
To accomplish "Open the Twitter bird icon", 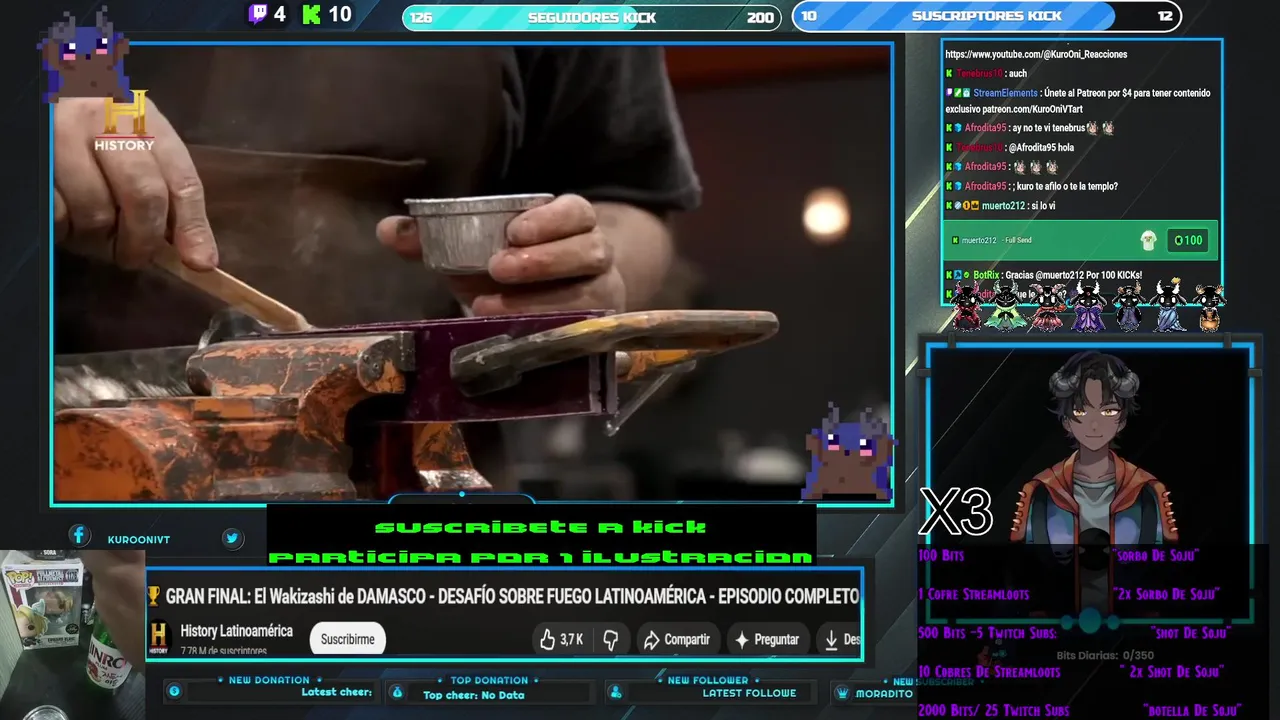I will [232, 538].
